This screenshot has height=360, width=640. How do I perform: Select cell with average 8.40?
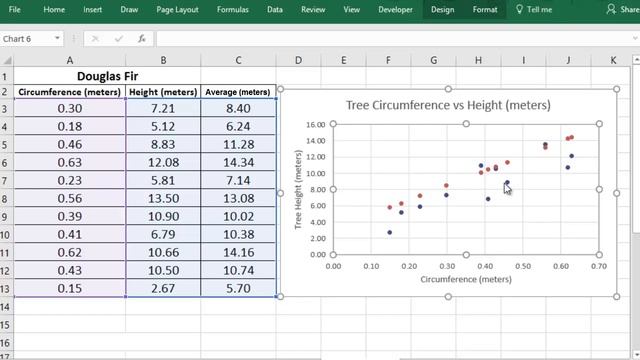point(238,108)
